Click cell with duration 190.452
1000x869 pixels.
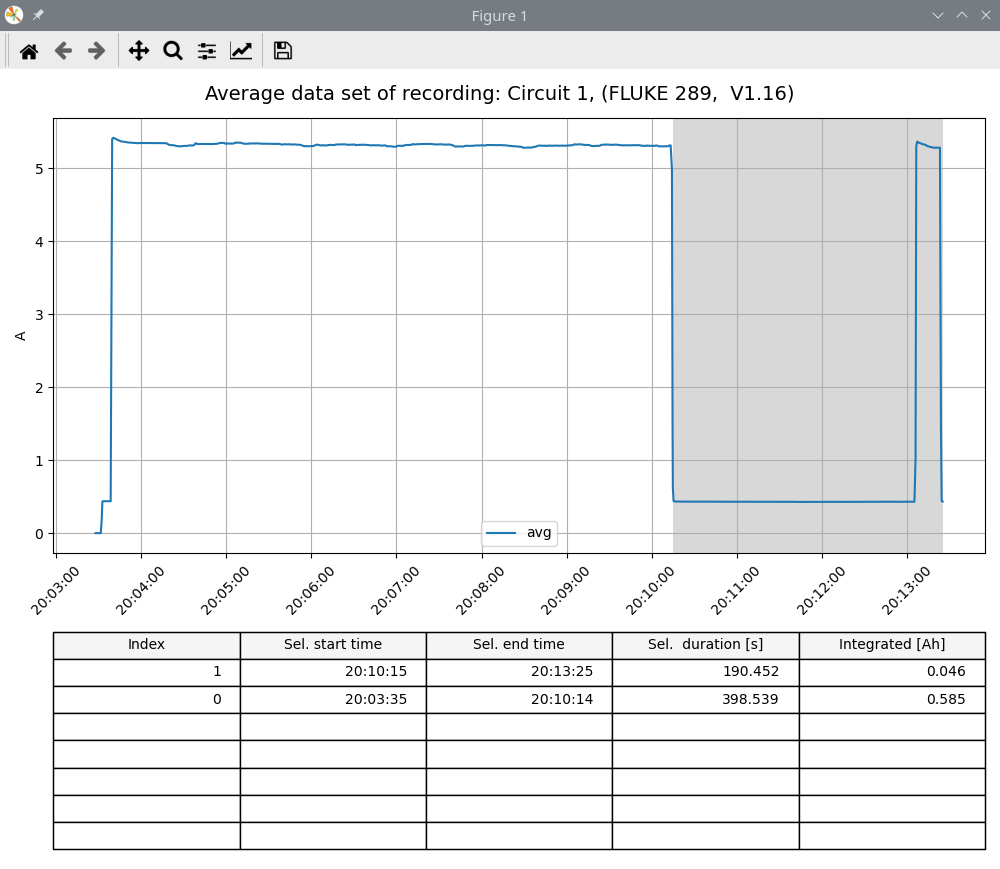click(705, 672)
